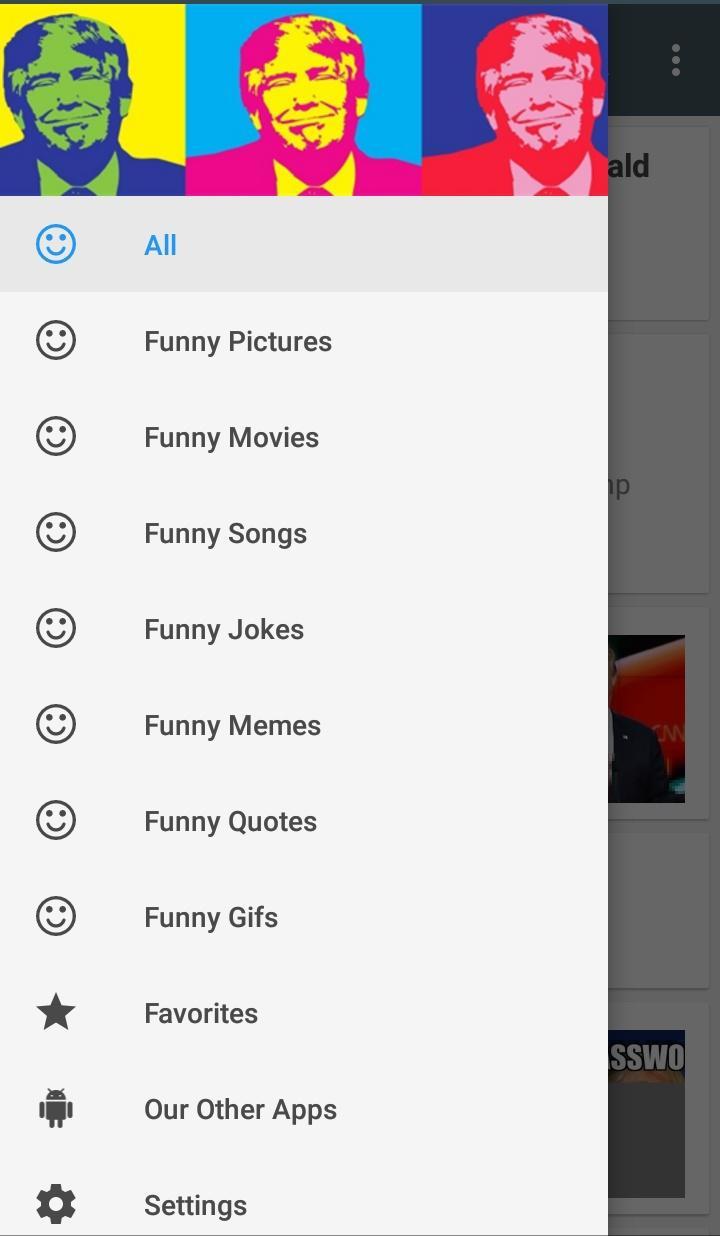Viewport: 720px width, 1236px height.
Task: Open the three-dot overflow menu
Action: [x=676, y=60]
